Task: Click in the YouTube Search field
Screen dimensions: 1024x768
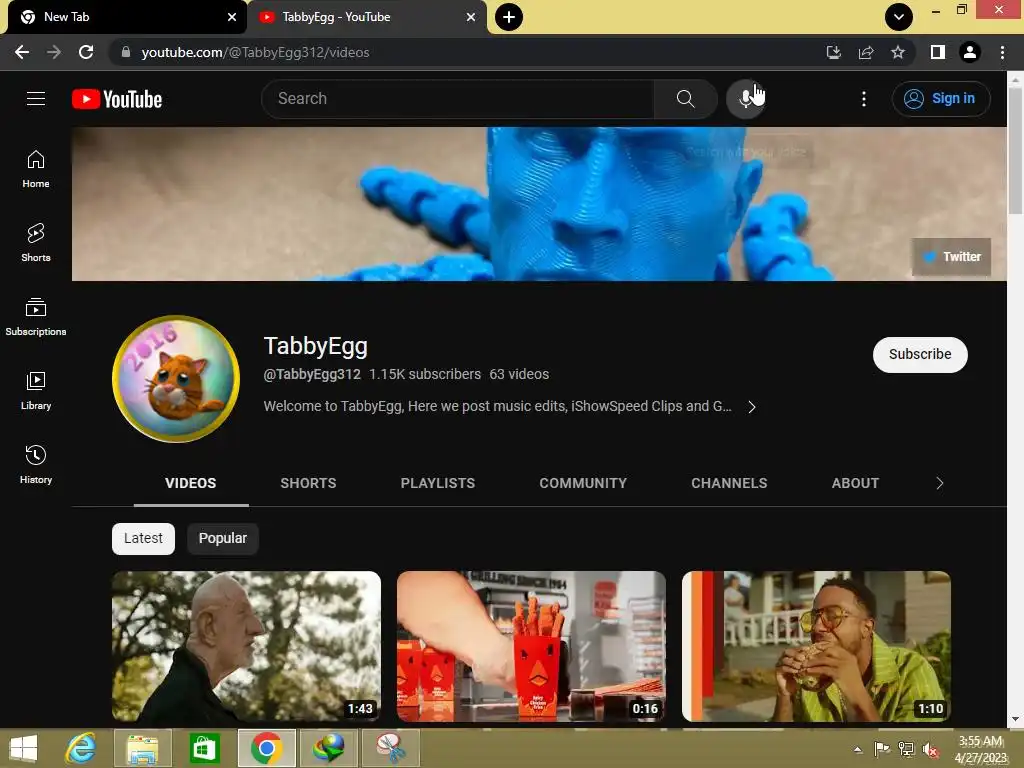Action: 457,99
